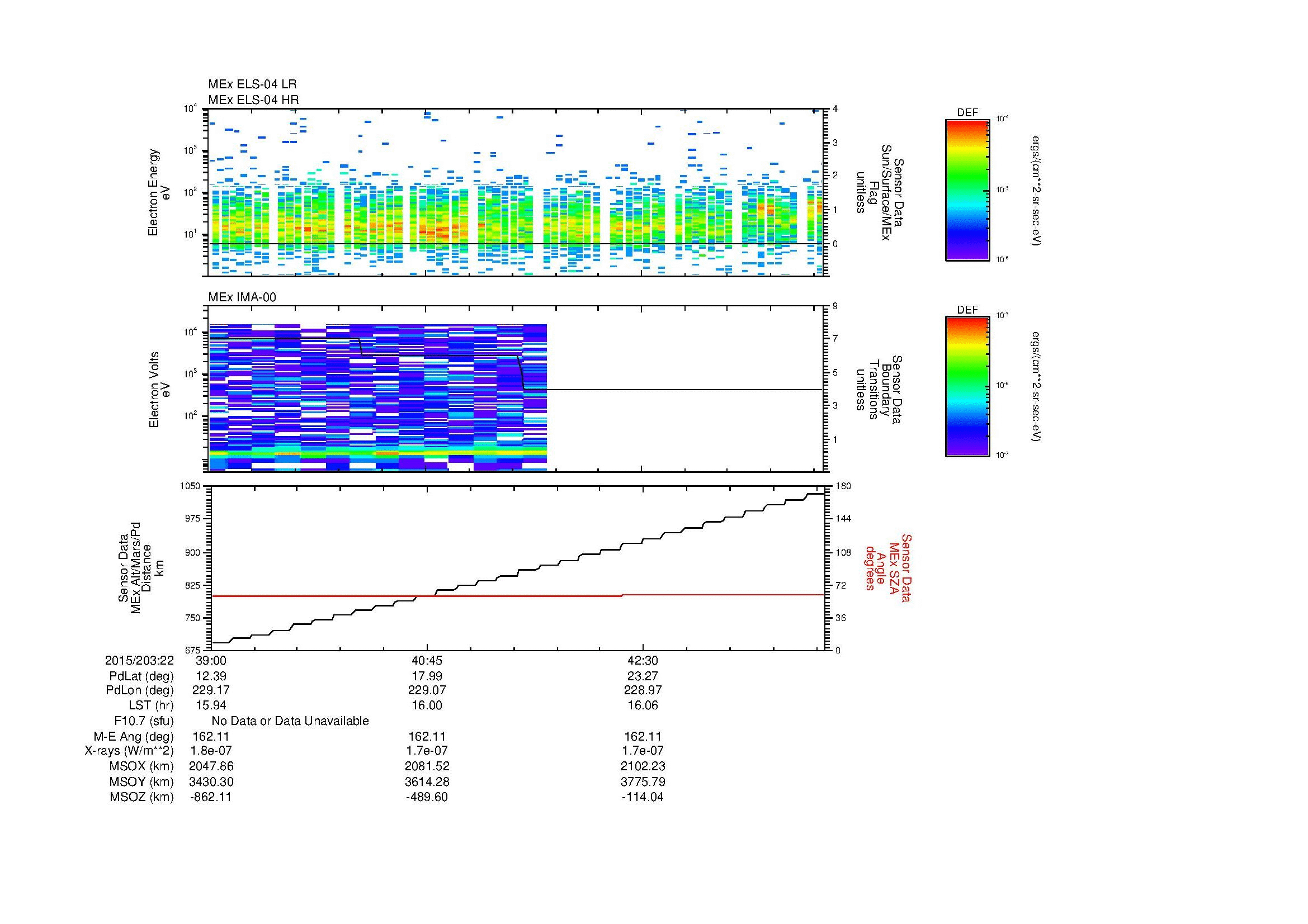Click the IMA-00 ion spectrogram data block
The height and width of the screenshot is (924, 1308).
[x=378, y=397]
